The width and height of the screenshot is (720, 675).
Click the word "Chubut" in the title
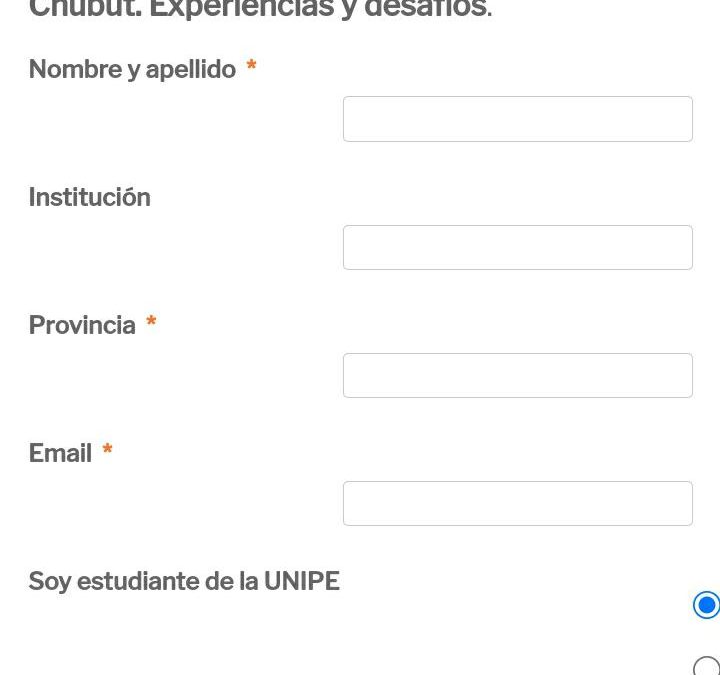[x=83, y=9]
